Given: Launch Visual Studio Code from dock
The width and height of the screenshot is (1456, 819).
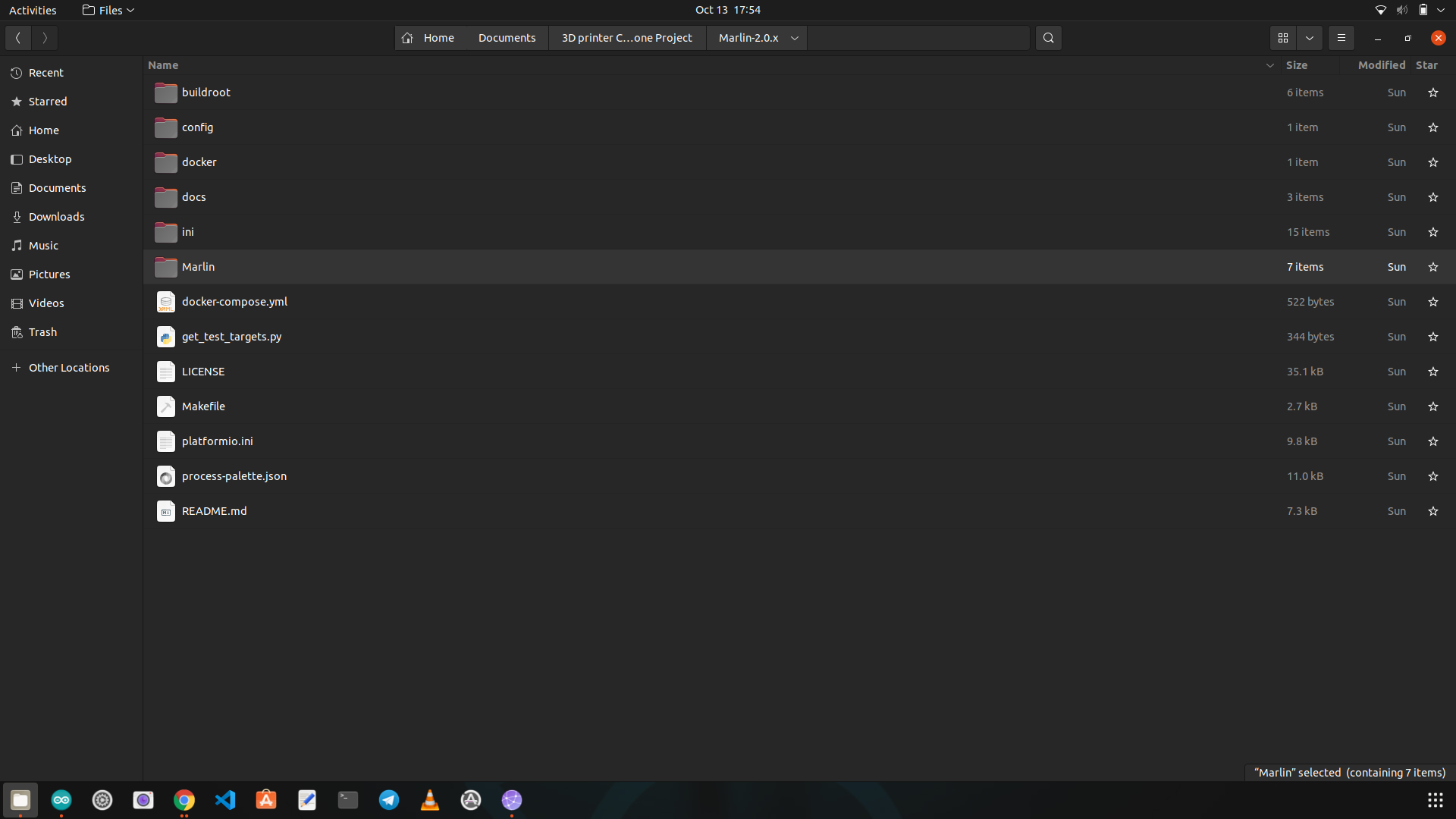Looking at the screenshot, I should pos(225,800).
